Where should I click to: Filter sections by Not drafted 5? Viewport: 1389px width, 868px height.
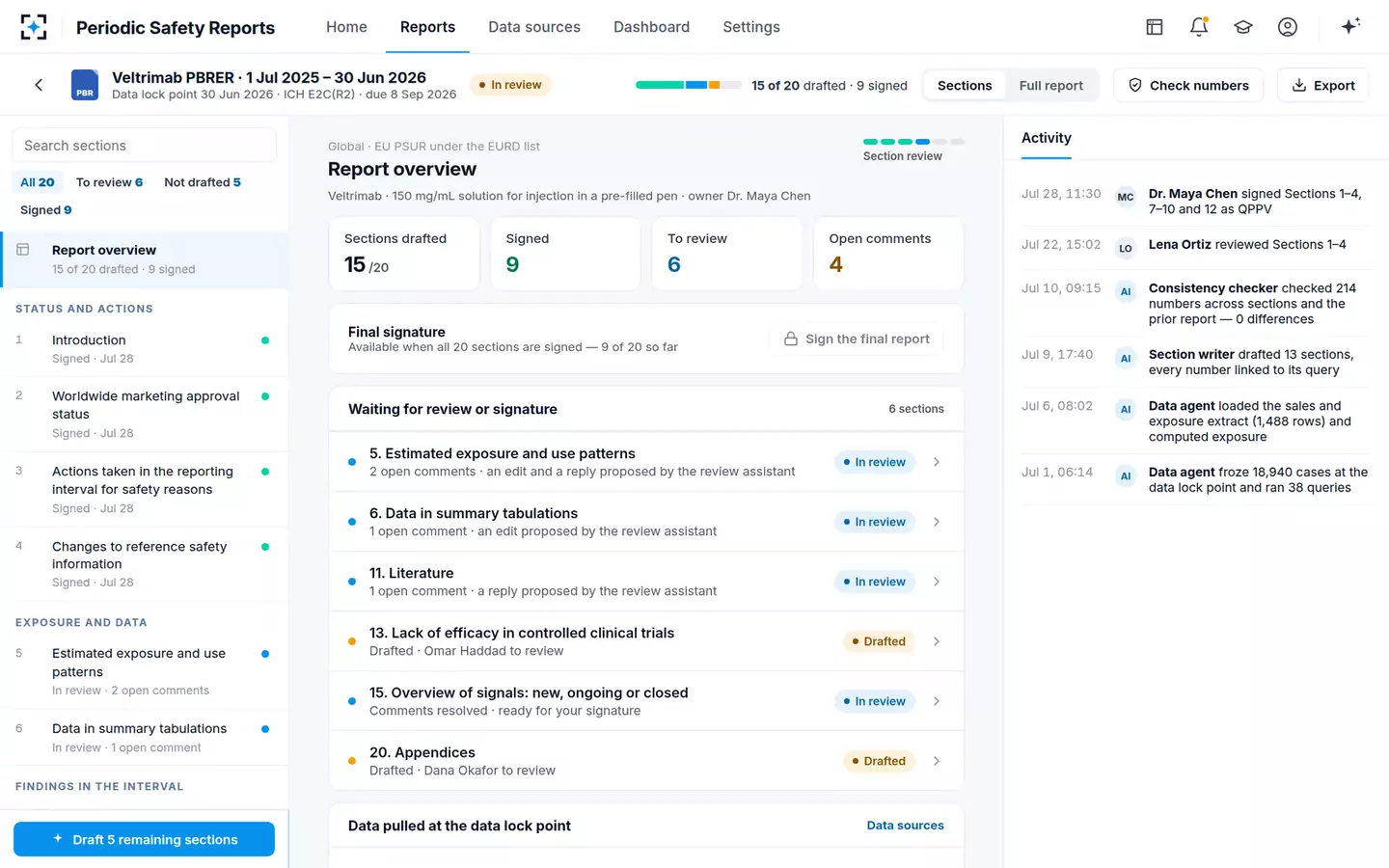pyautogui.click(x=203, y=182)
